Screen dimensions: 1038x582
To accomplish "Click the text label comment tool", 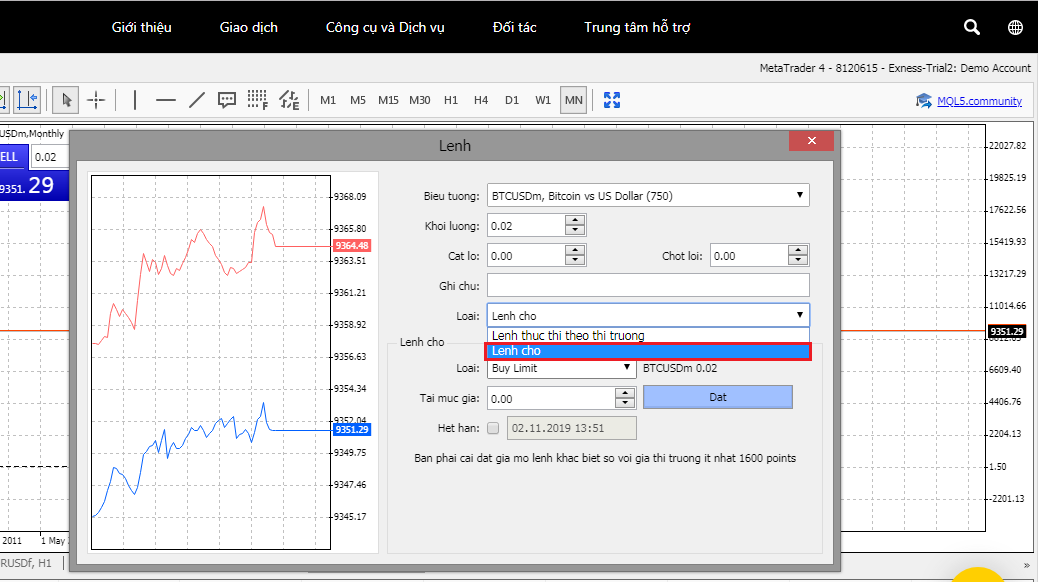I will pyautogui.click(x=227, y=100).
